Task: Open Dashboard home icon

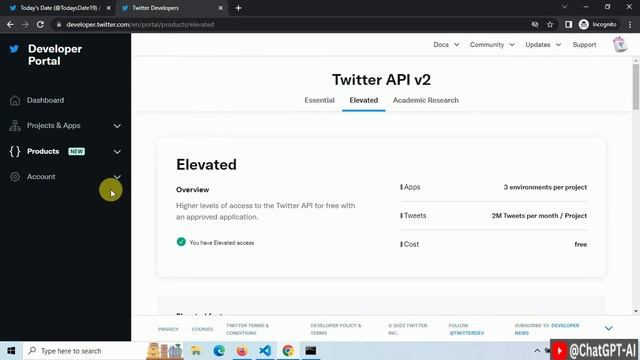Action: (x=15, y=100)
